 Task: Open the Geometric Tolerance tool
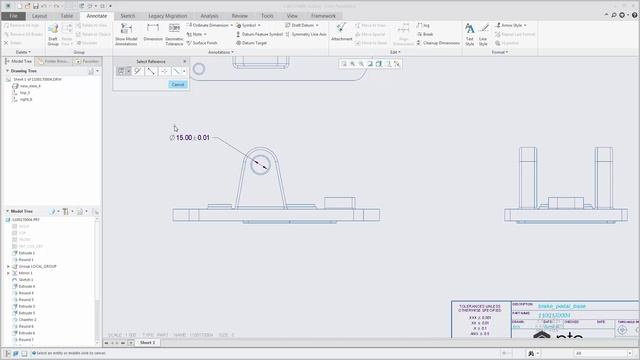click(x=174, y=33)
